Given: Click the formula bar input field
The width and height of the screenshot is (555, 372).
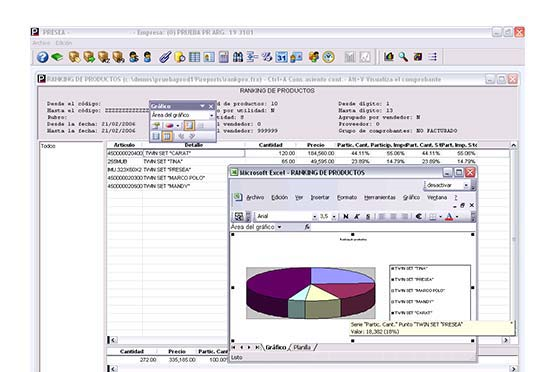Looking at the screenshot, I should [393, 227].
